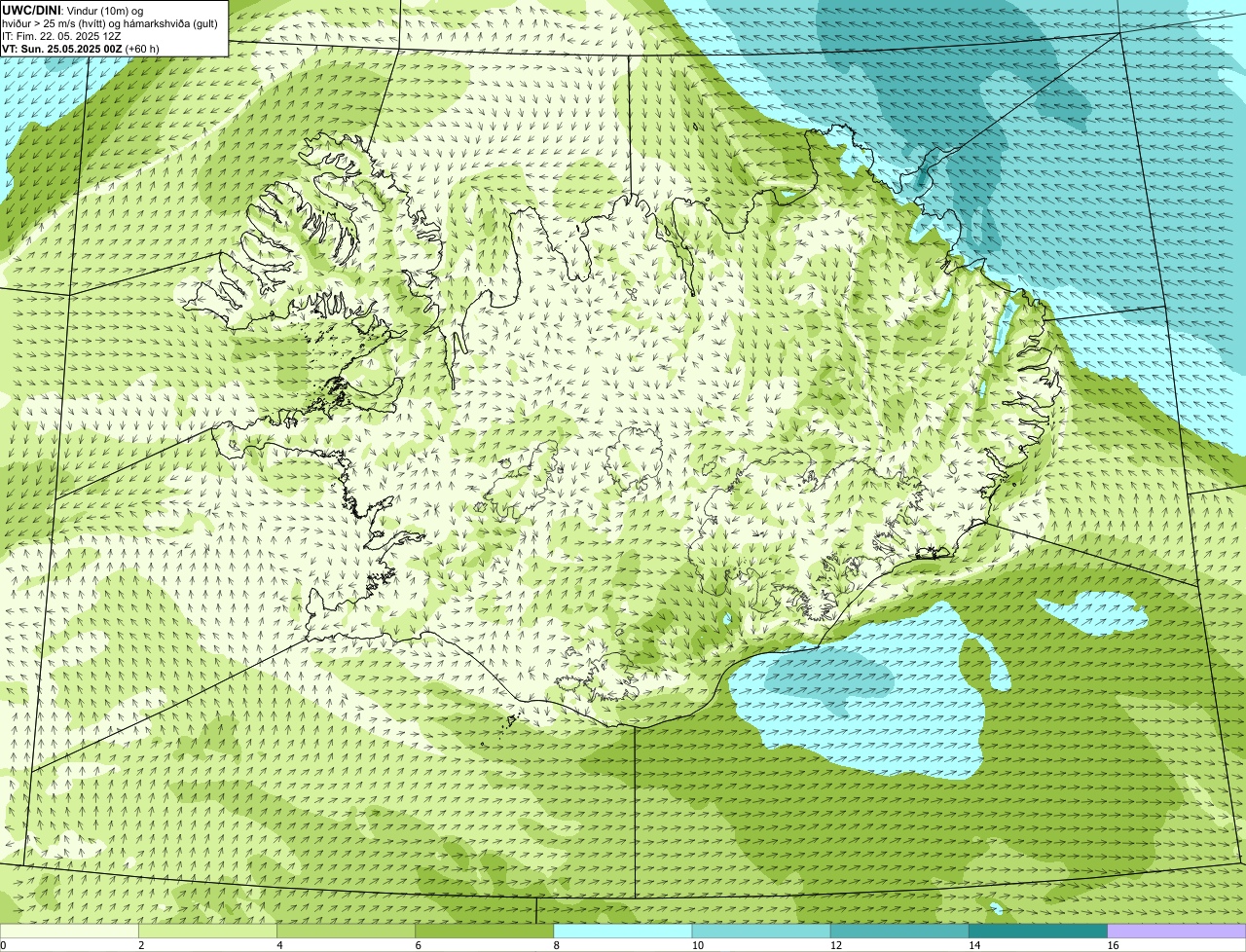Click the scale label "10"
This screenshot has width=1246, height=952.
click(x=698, y=945)
